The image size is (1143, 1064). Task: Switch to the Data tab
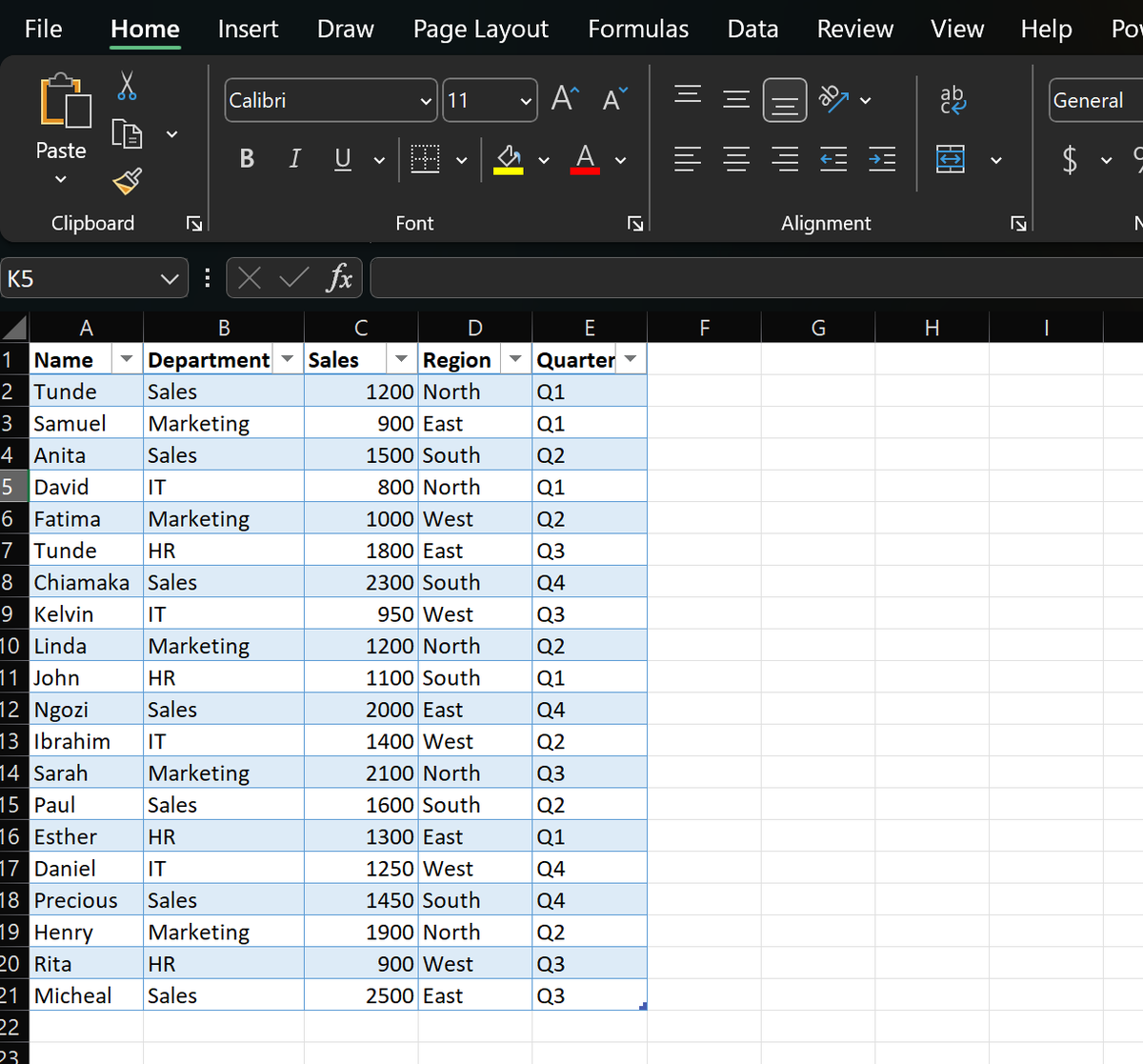pyautogui.click(x=752, y=30)
